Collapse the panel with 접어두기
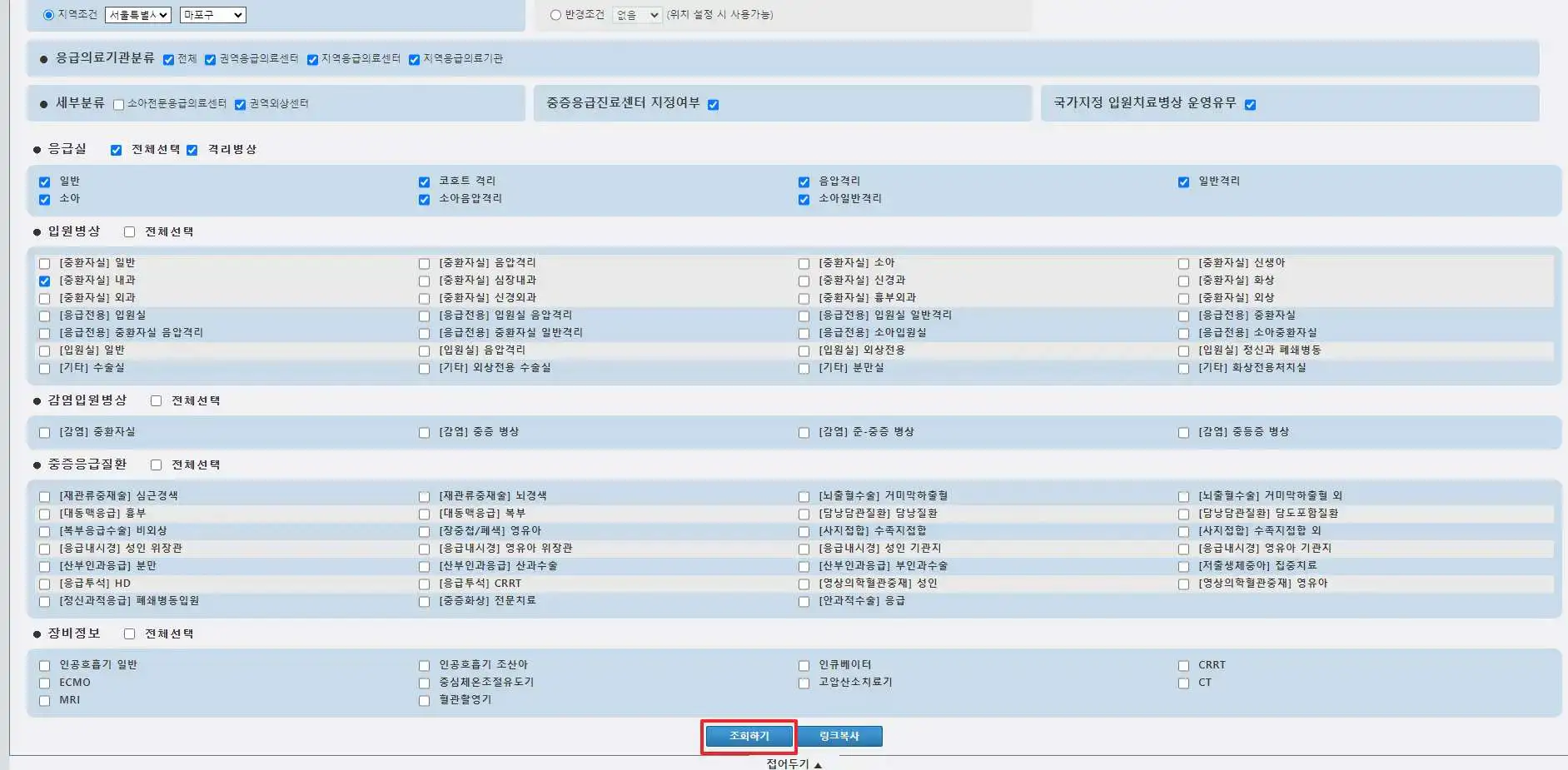This screenshot has height=770, width=1568. [x=794, y=763]
